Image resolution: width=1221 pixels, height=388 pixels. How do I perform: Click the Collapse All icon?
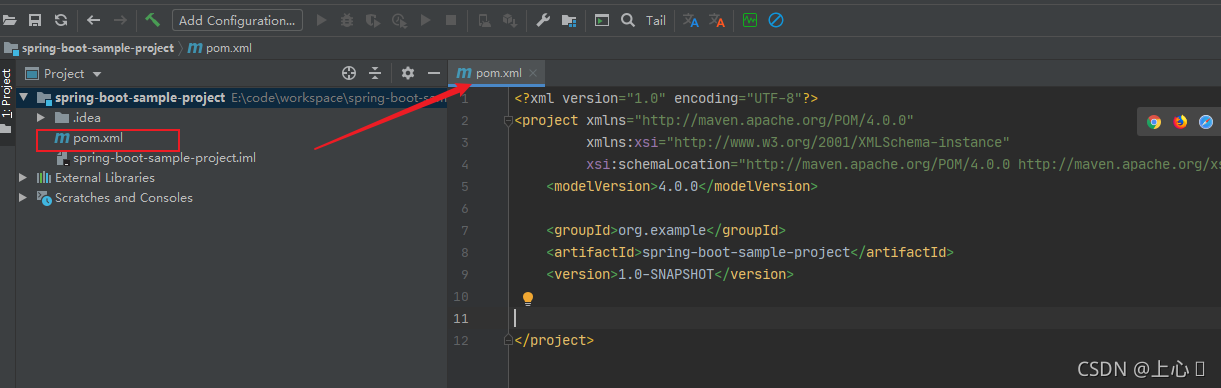point(375,73)
